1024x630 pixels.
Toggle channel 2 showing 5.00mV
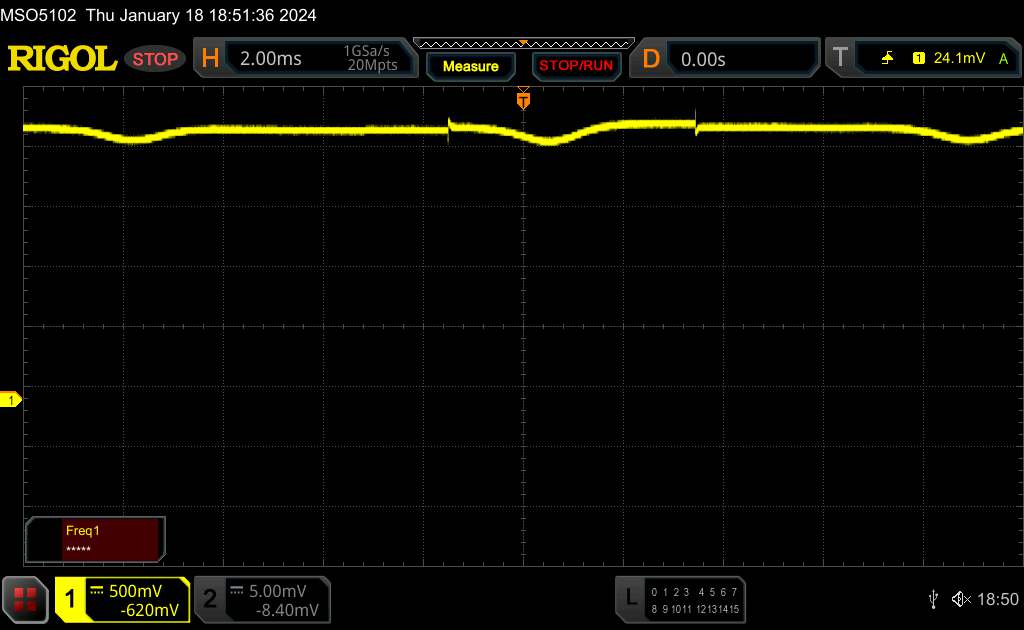coord(260,599)
